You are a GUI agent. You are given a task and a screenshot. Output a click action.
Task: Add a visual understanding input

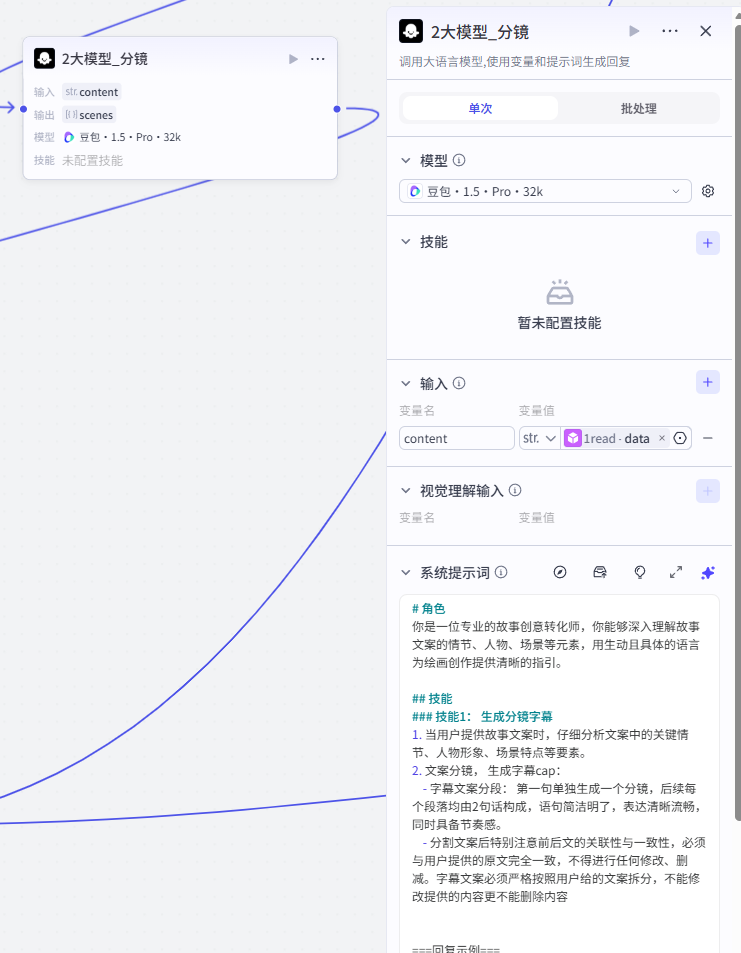pos(708,491)
